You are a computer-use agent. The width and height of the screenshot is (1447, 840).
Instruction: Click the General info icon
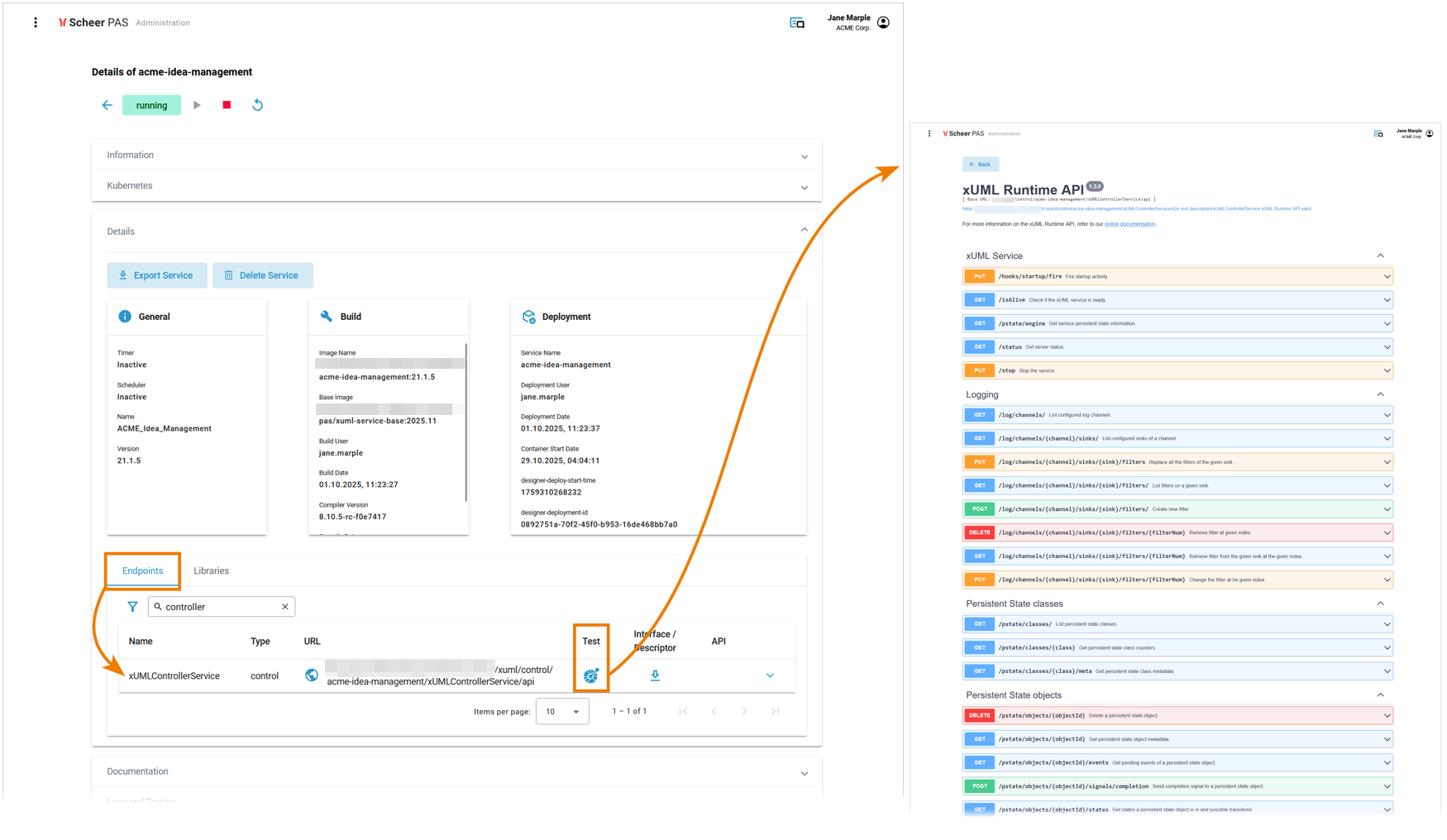click(x=125, y=317)
